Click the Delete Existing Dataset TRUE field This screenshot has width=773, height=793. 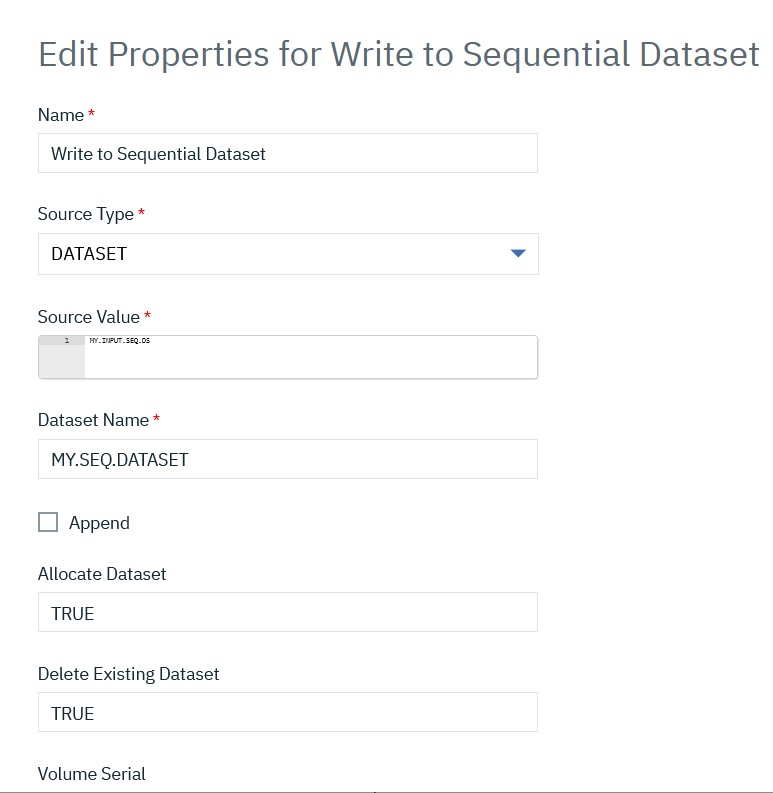[x=288, y=712]
